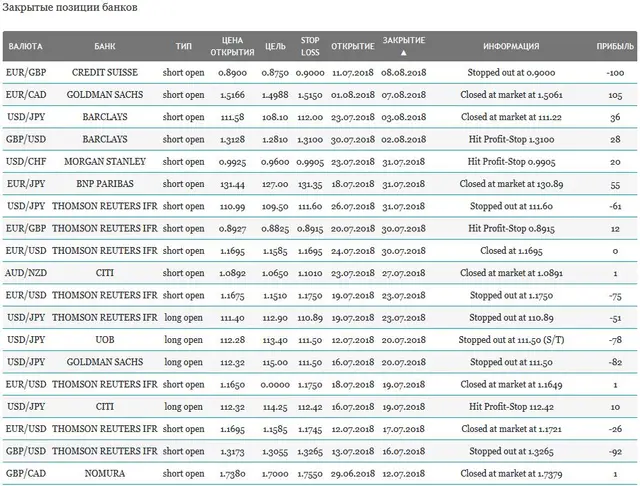The height and width of the screenshot is (486, 640).
Task: Click 'Hit Profit-Stop 0.9905' text
Action: coord(511,162)
